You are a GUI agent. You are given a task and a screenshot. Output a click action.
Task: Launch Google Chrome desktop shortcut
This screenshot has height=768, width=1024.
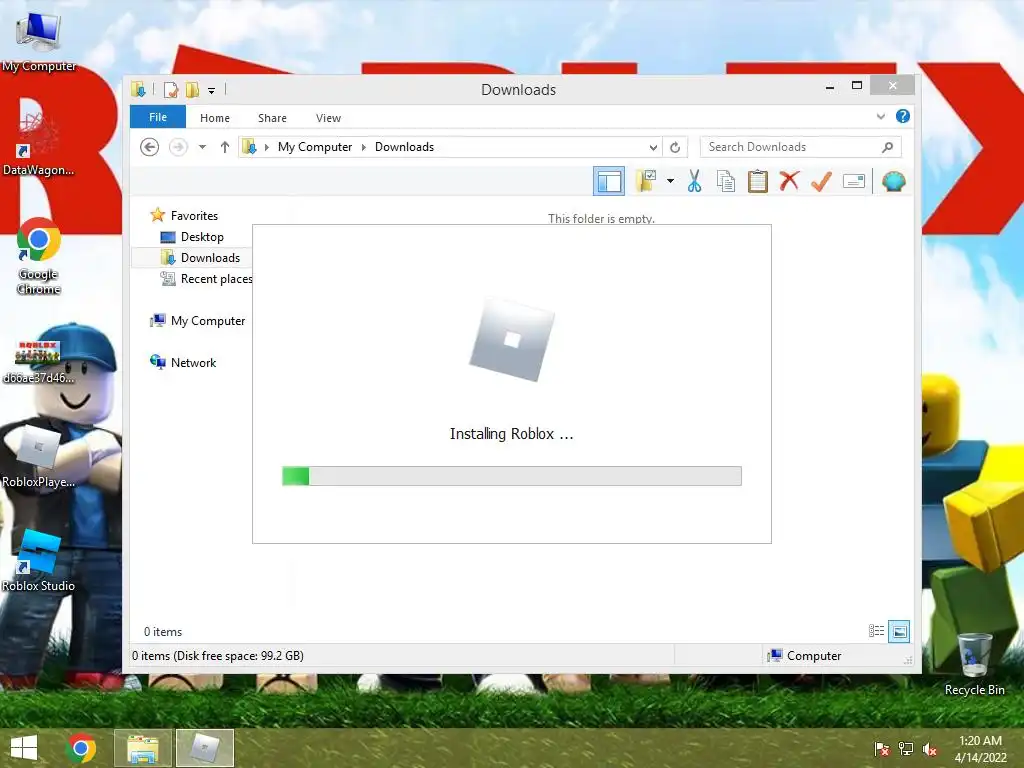coord(39,256)
